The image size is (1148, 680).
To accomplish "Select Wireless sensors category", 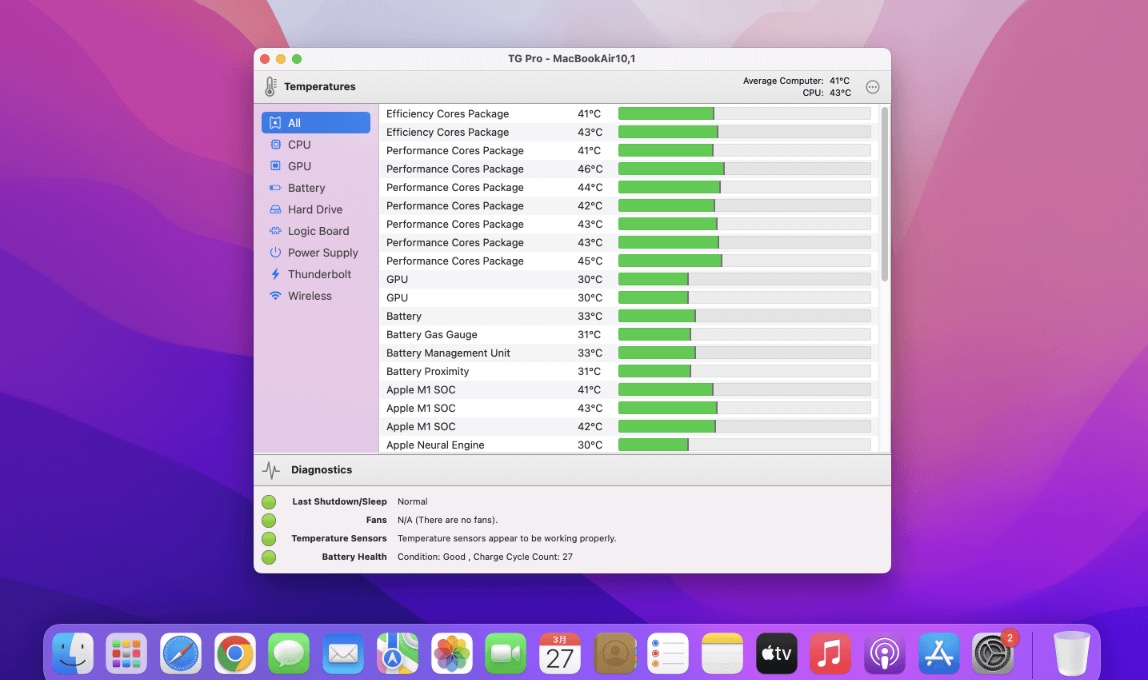I will 309,296.
